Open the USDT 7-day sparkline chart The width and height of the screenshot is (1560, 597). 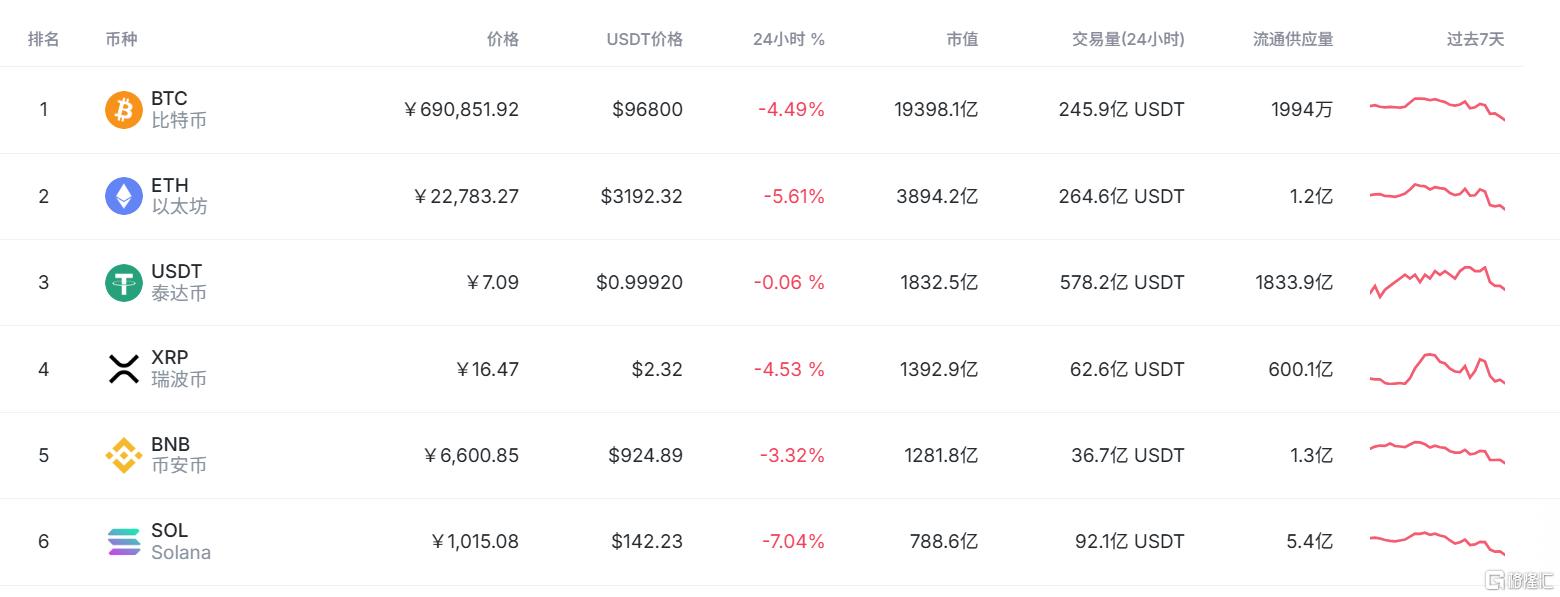(1436, 282)
